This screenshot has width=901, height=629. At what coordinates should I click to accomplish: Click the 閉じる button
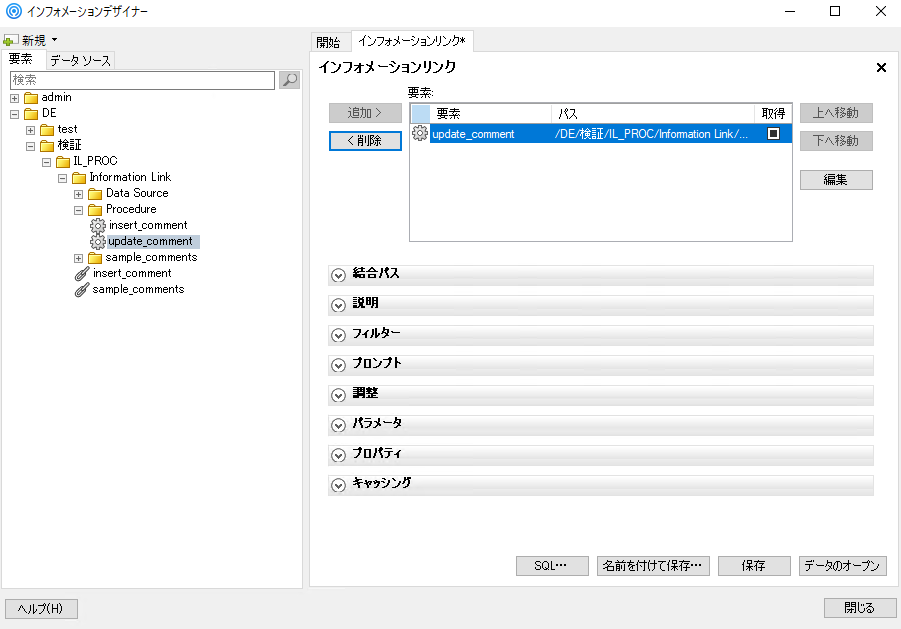(x=860, y=608)
